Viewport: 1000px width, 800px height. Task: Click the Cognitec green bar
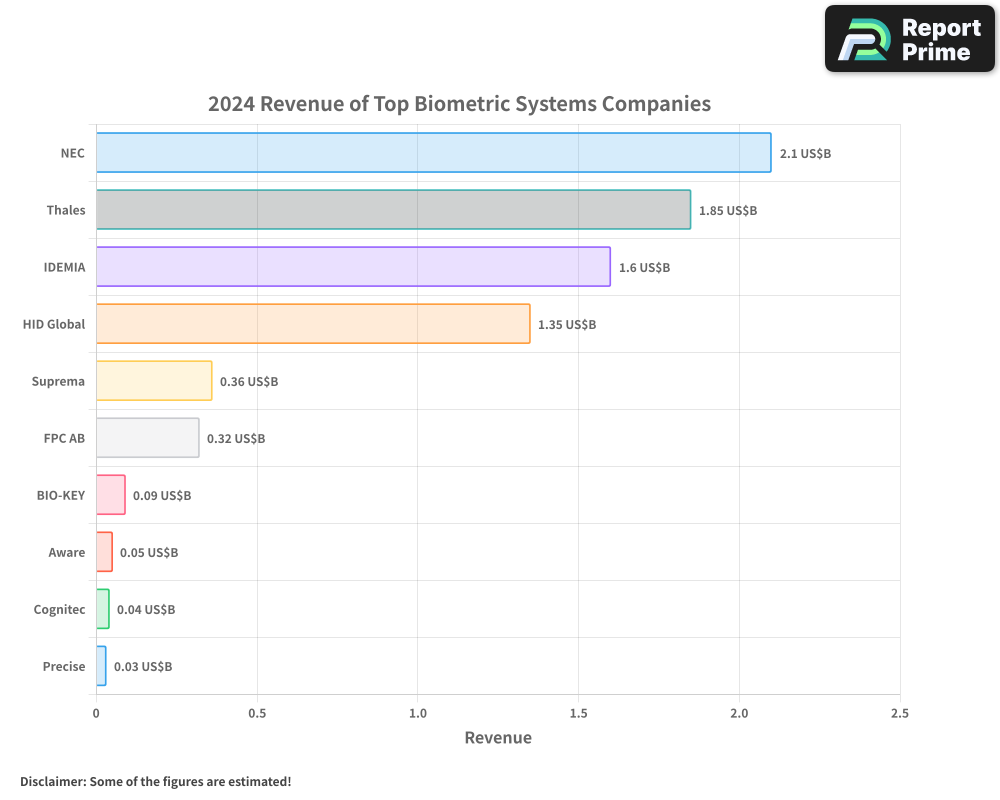[x=102, y=609]
